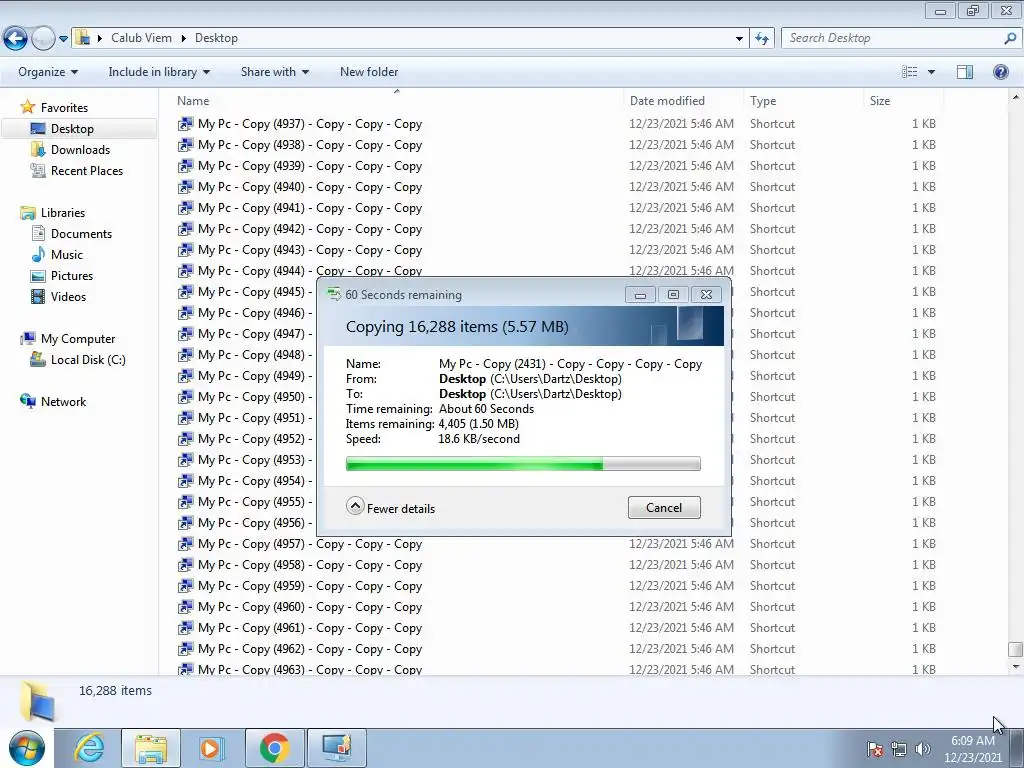Change your view icon button
Viewport: 1024px width, 768px height.
pyautogui.click(x=909, y=72)
